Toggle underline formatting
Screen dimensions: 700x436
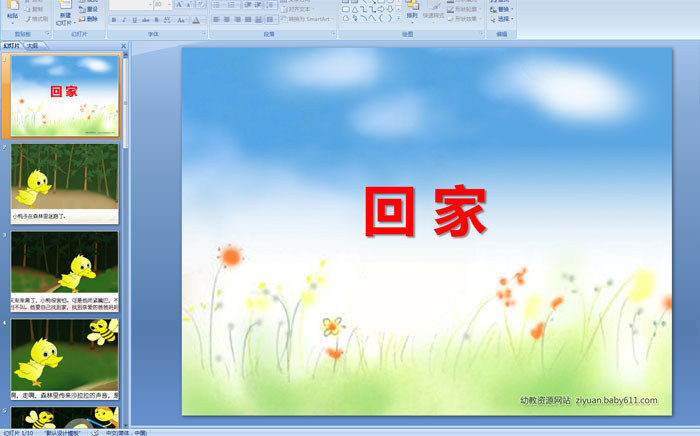(134, 20)
